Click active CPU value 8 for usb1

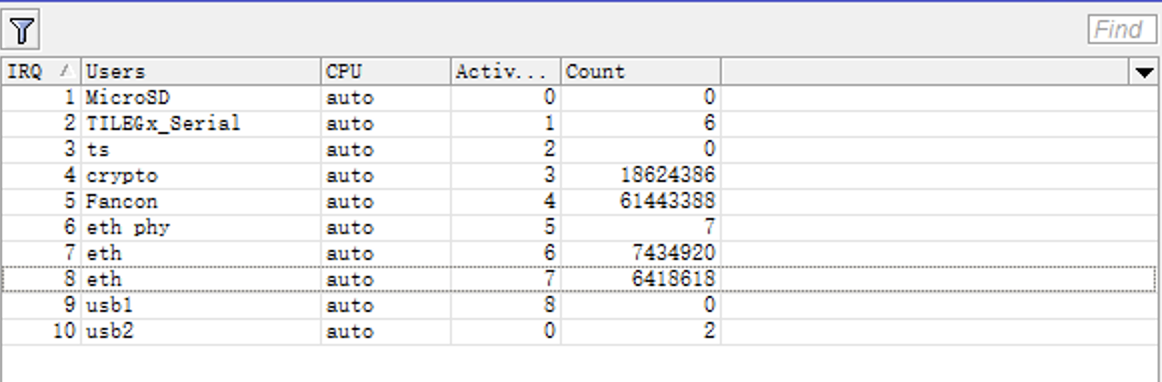coord(549,306)
